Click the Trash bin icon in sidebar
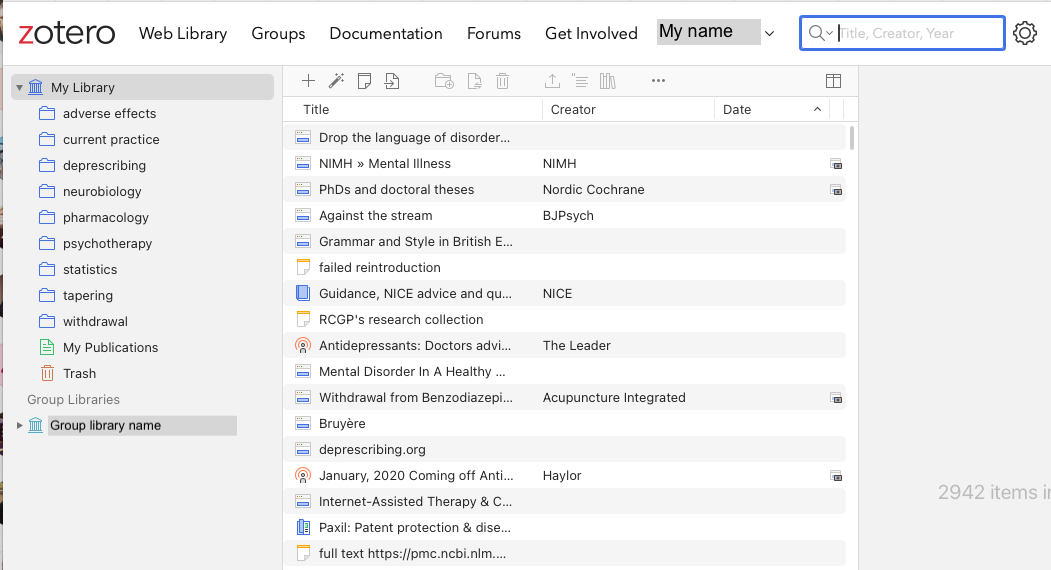This screenshot has width=1051, height=570. point(47,373)
